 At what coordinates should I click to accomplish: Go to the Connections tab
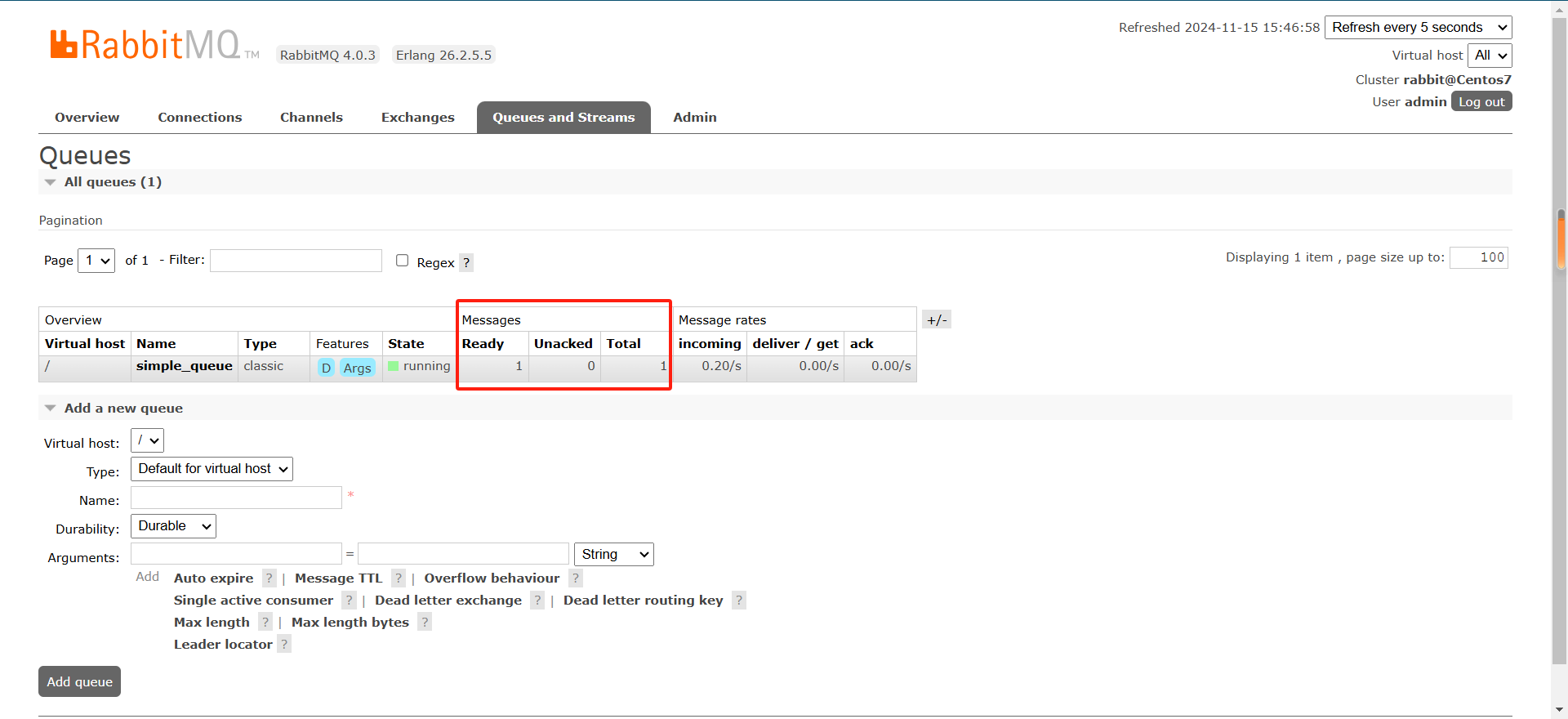[200, 118]
